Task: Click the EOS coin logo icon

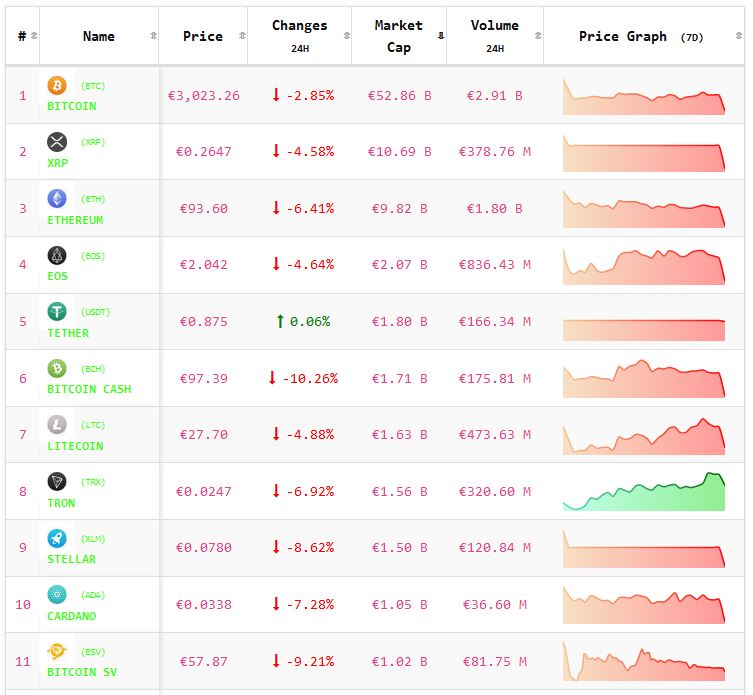Action: [57, 256]
